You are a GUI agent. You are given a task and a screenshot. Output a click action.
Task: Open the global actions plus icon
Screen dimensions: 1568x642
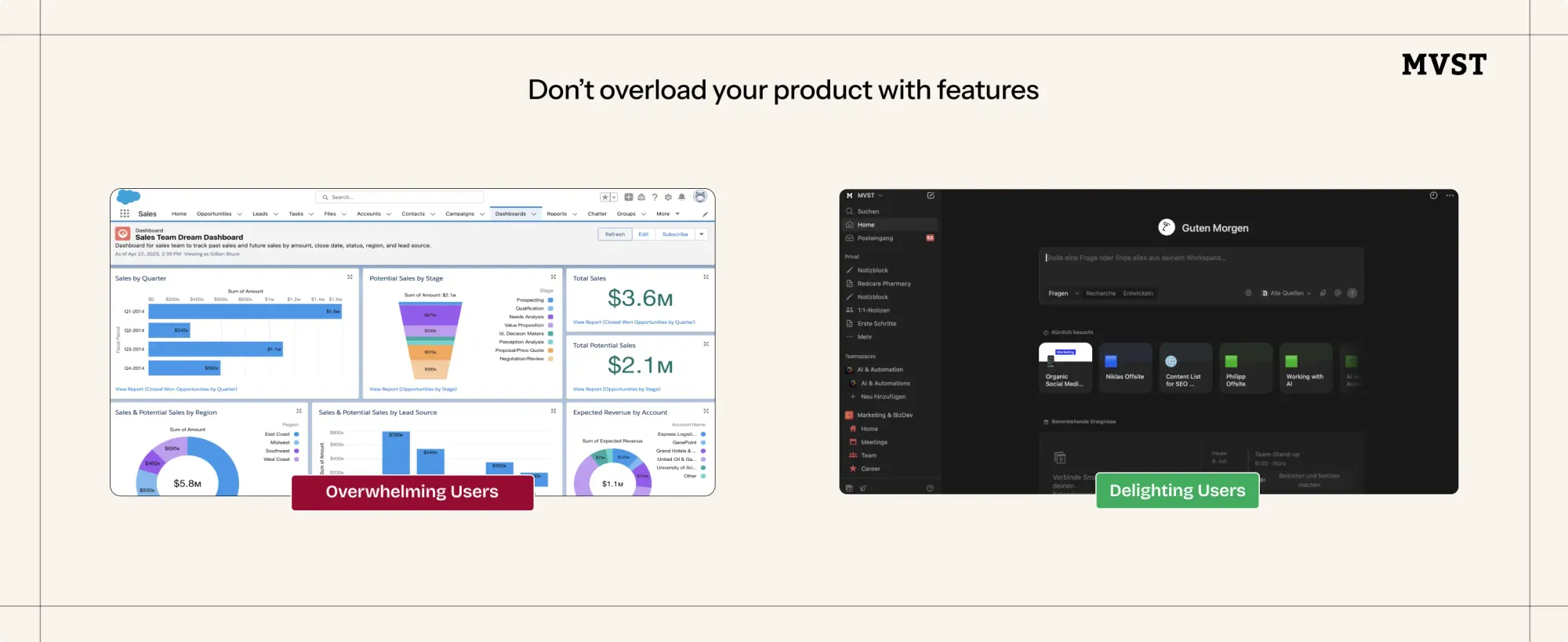coord(629,198)
